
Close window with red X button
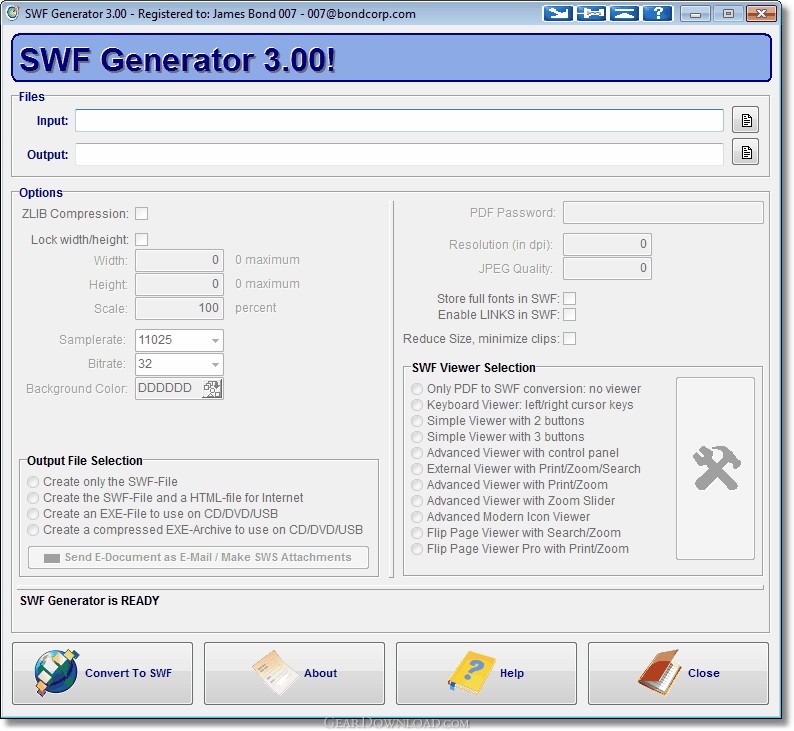click(x=761, y=14)
